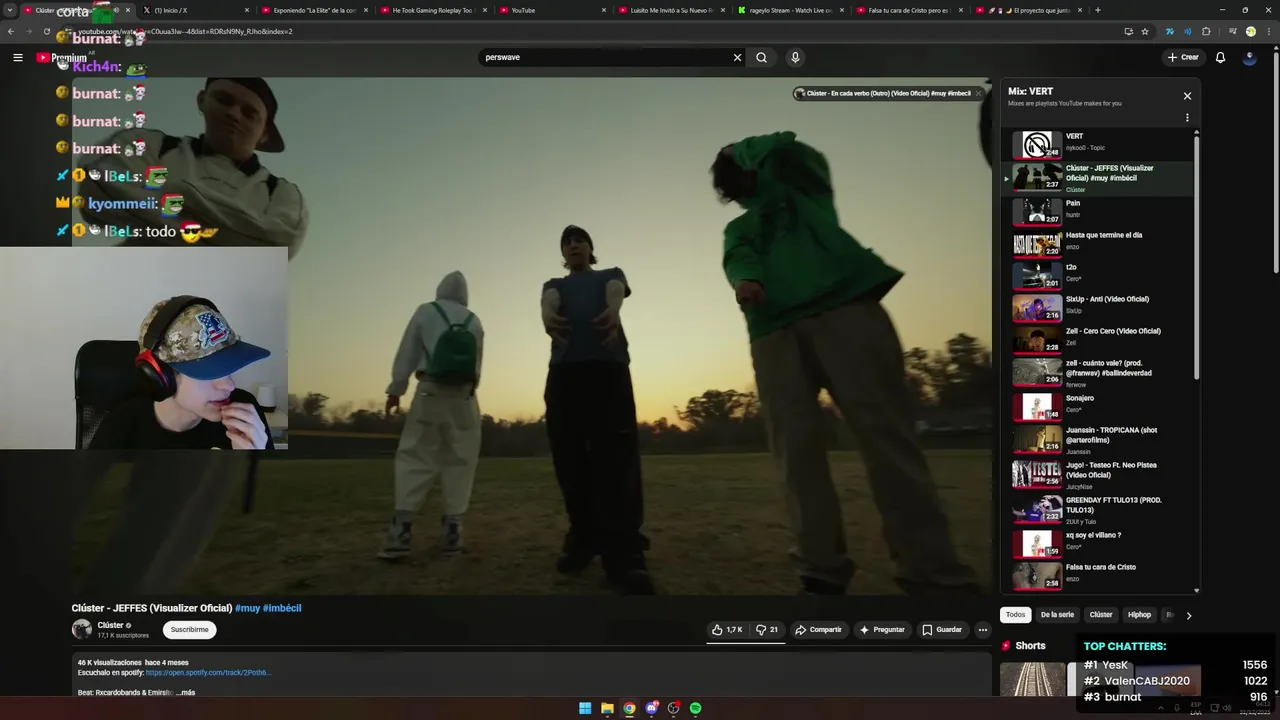Select the Hiphop filter chip

1139,615
